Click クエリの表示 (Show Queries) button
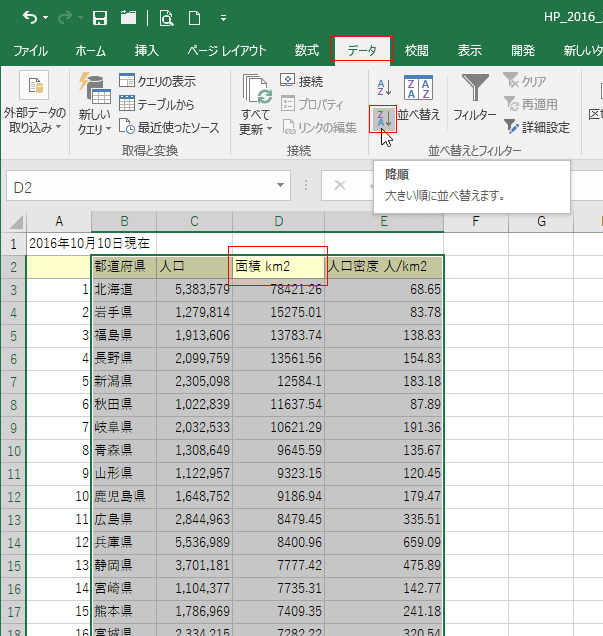 pos(157,81)
